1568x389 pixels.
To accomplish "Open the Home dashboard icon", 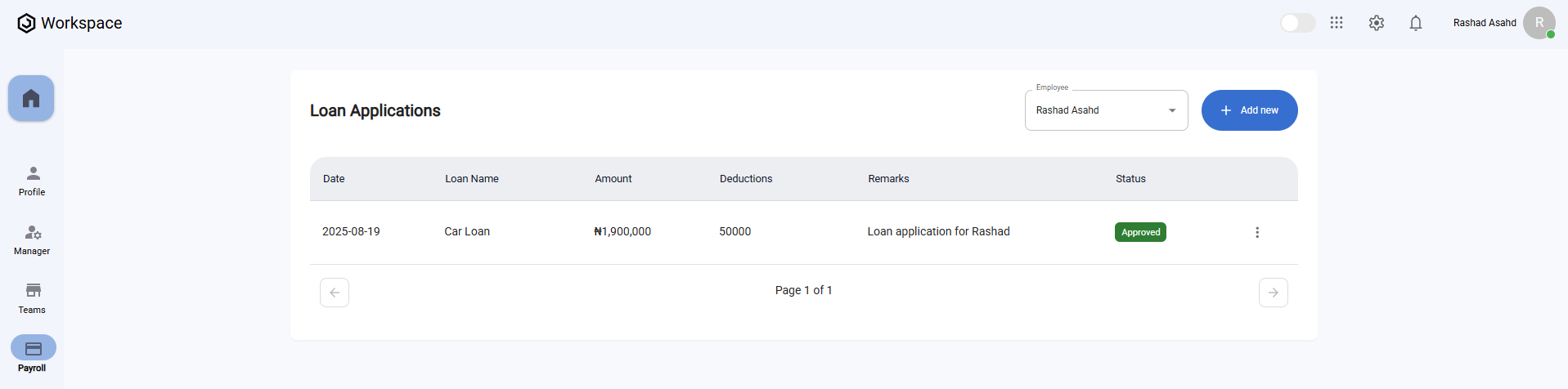I will (31, 98).
